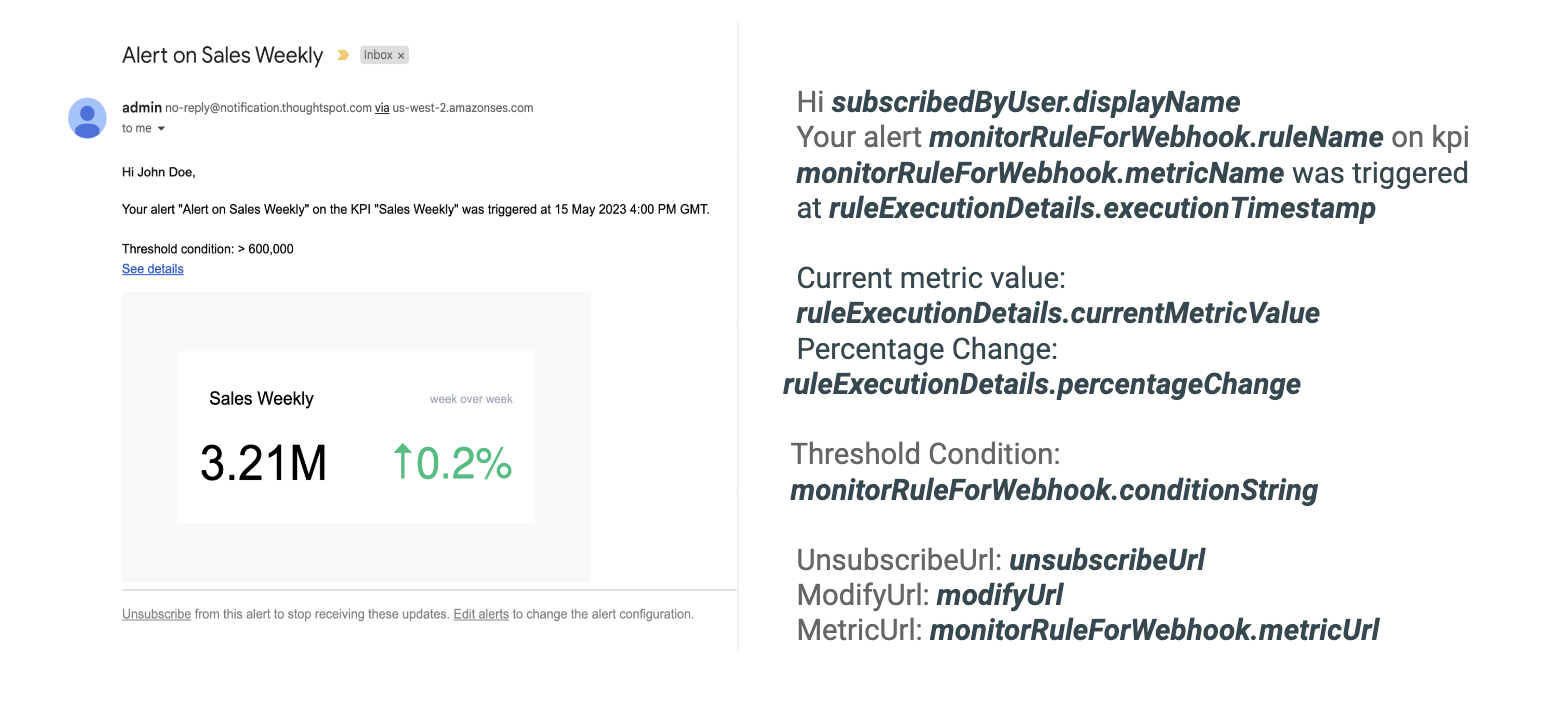Click the monitorRuleForWebhook.conditionString variable
Screen dimensions: 1568x719
(x=1053, y=491)
